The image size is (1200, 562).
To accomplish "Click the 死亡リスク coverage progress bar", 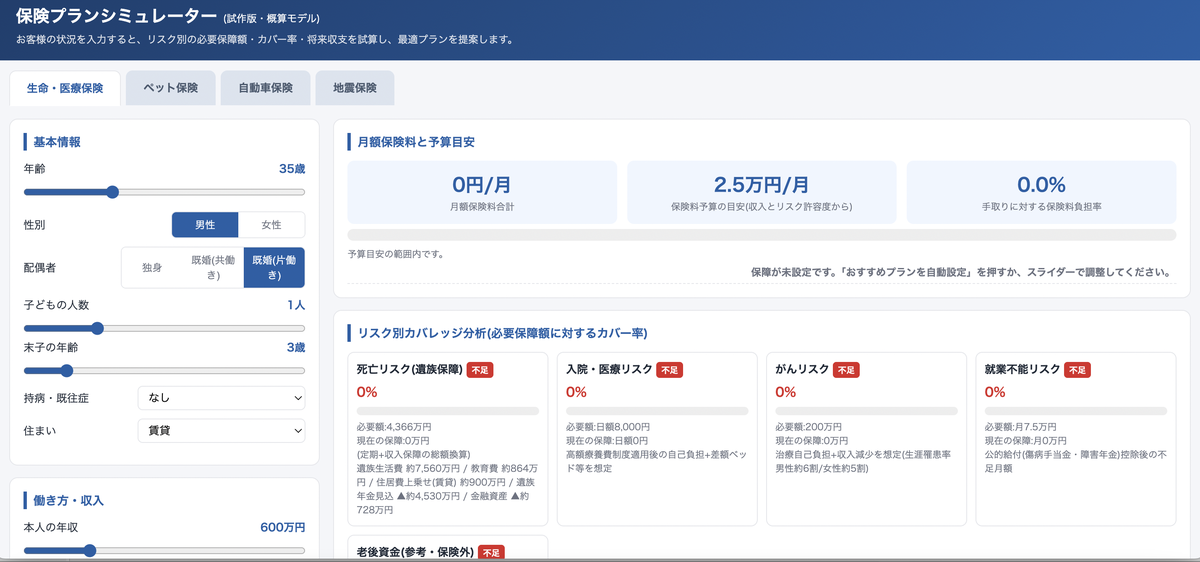I will (448, 410).
